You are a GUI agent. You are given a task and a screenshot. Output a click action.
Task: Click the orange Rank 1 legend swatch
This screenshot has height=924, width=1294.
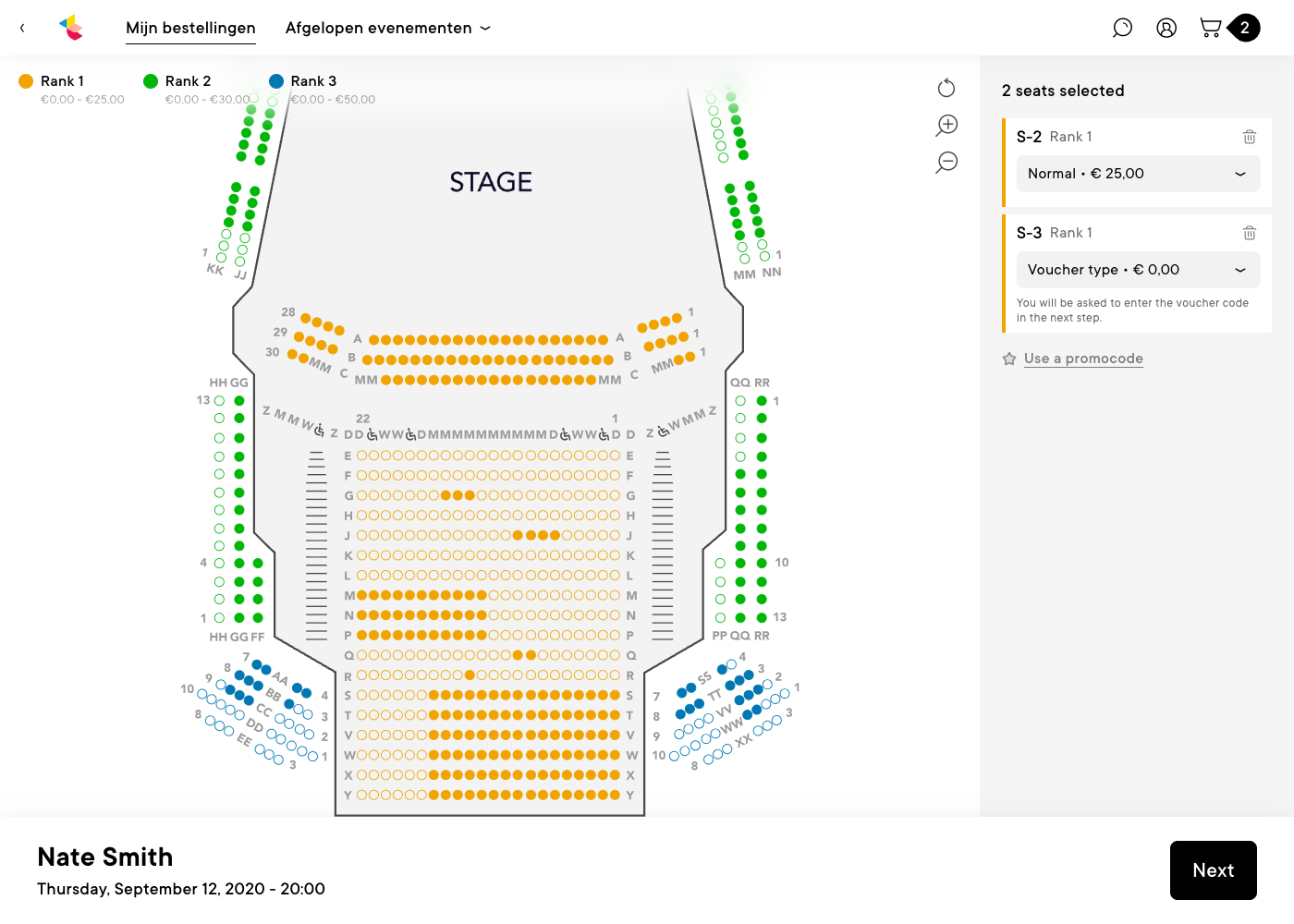pyautogui.click(x=26, y=81)
